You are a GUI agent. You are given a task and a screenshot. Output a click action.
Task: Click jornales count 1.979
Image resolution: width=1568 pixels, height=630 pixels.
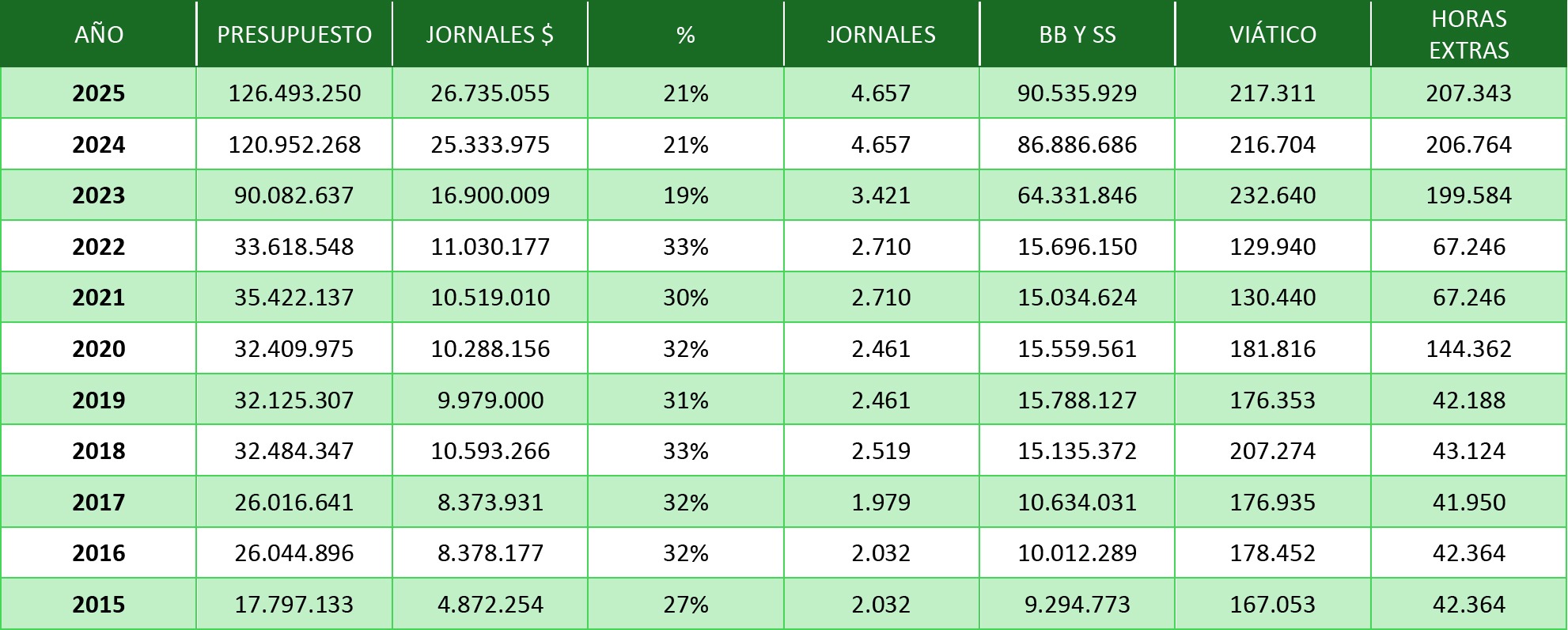(x=881, y=503)
